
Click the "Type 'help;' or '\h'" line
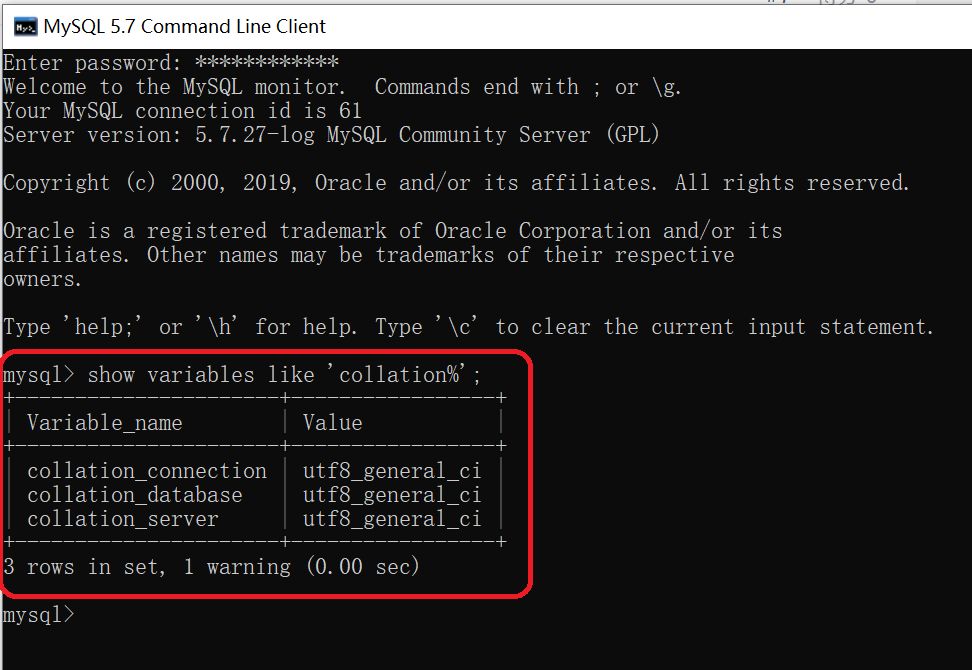click(x=468, y=327)
